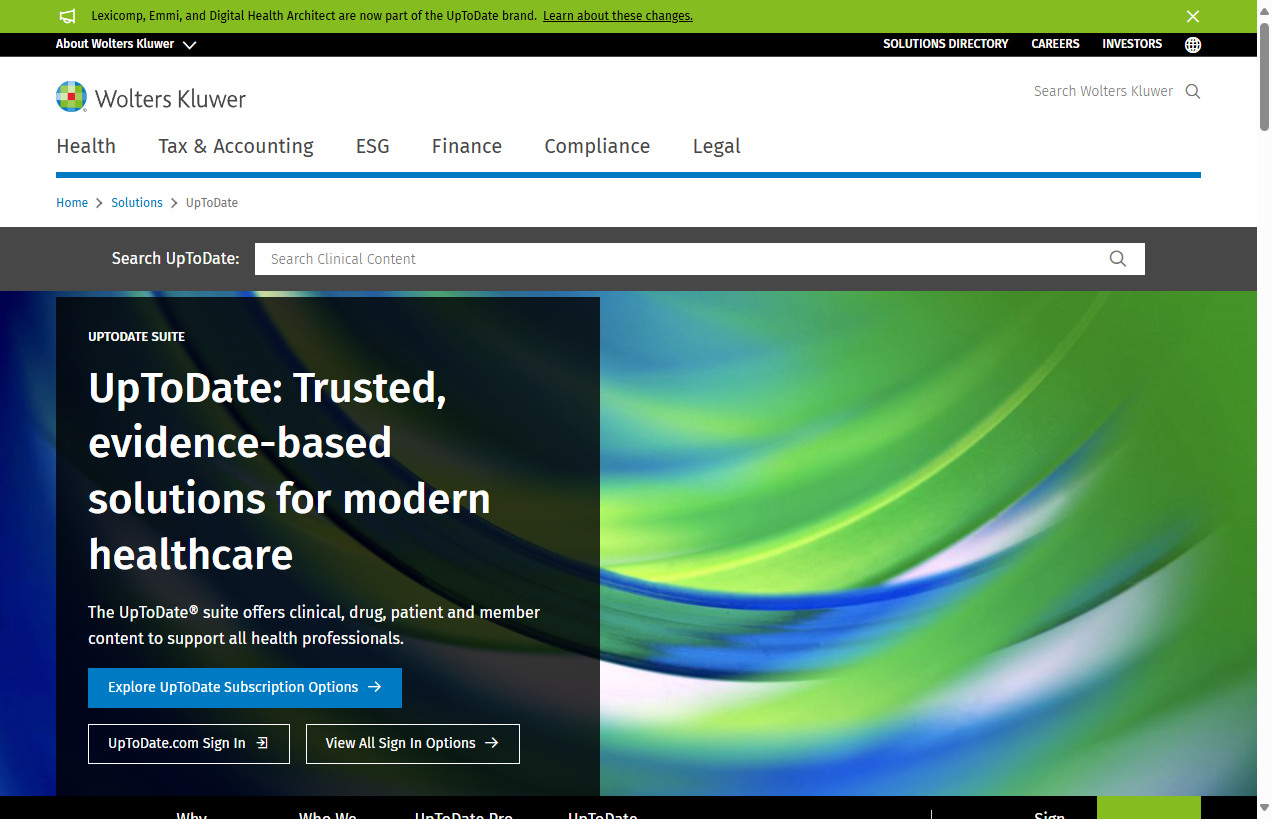Viewport: 1272px width, 819px height.
Task: Go to the Solutions breadcrumb link
Action: pyautogui.click(x=137, y=203)
